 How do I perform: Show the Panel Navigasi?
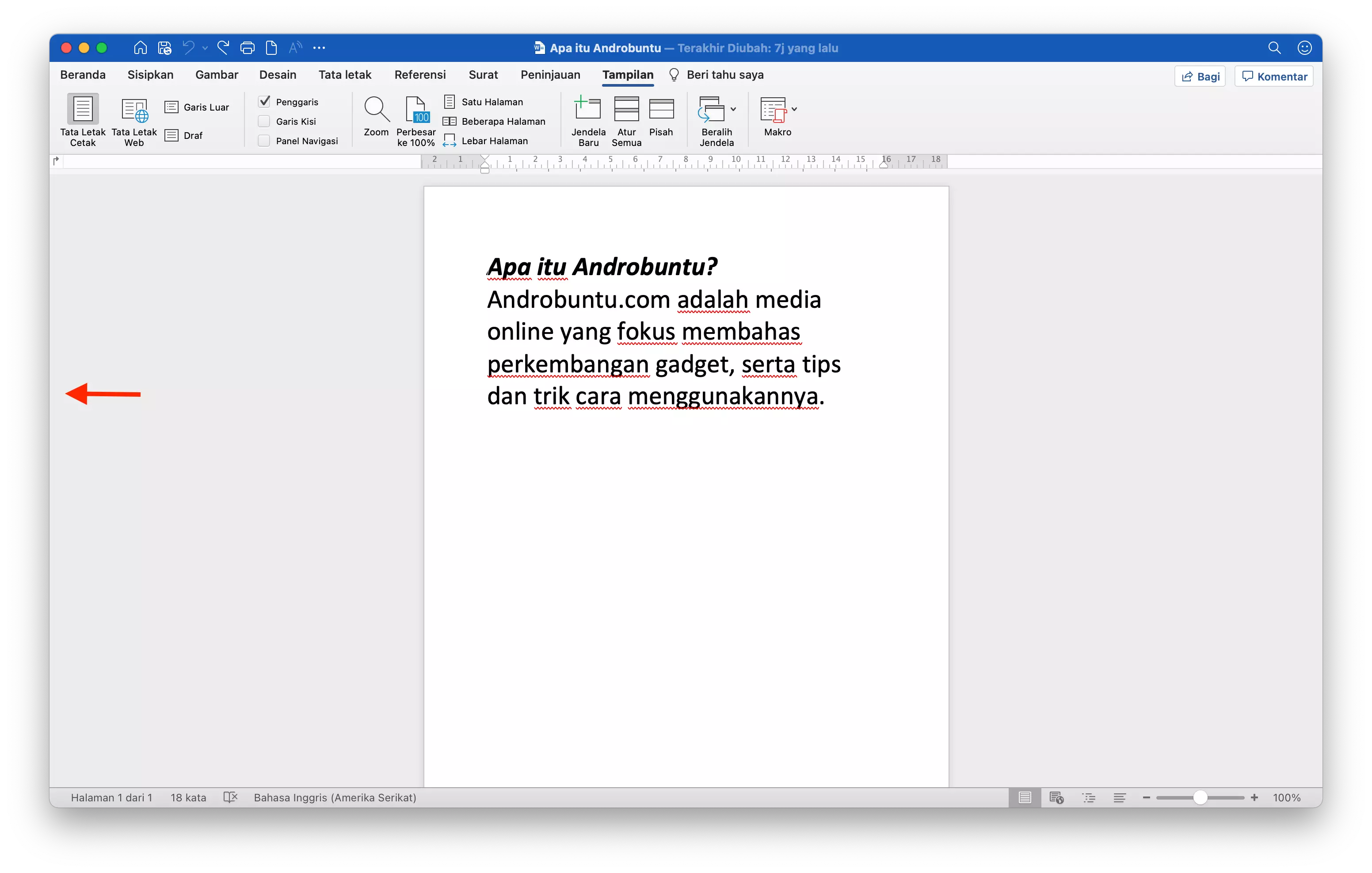click(x=264, y=140)
